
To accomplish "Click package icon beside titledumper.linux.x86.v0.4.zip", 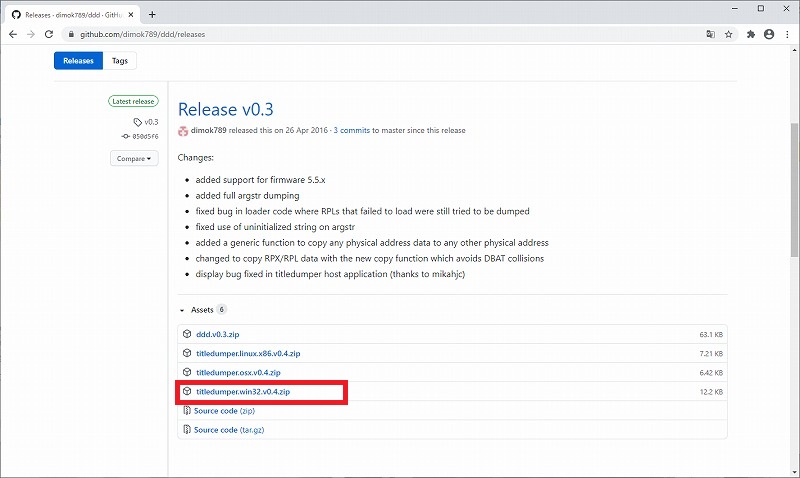I will point(187,353).
